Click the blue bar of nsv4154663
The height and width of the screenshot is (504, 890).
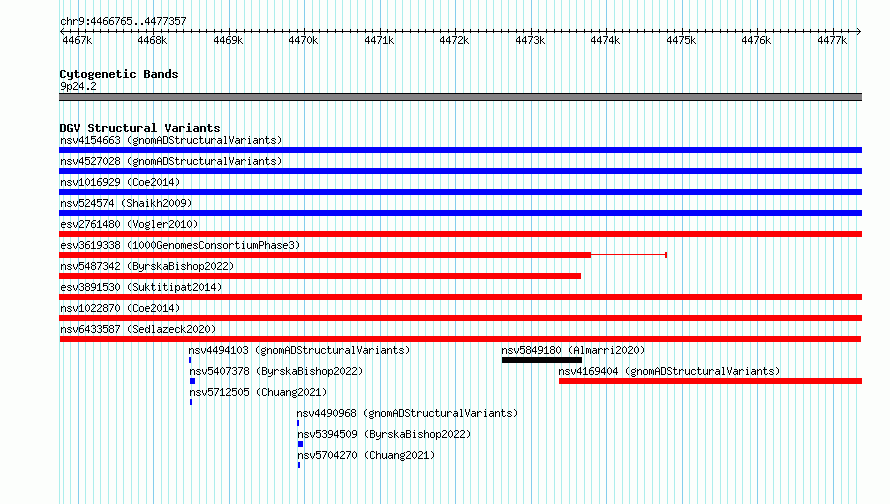(460, 150)
